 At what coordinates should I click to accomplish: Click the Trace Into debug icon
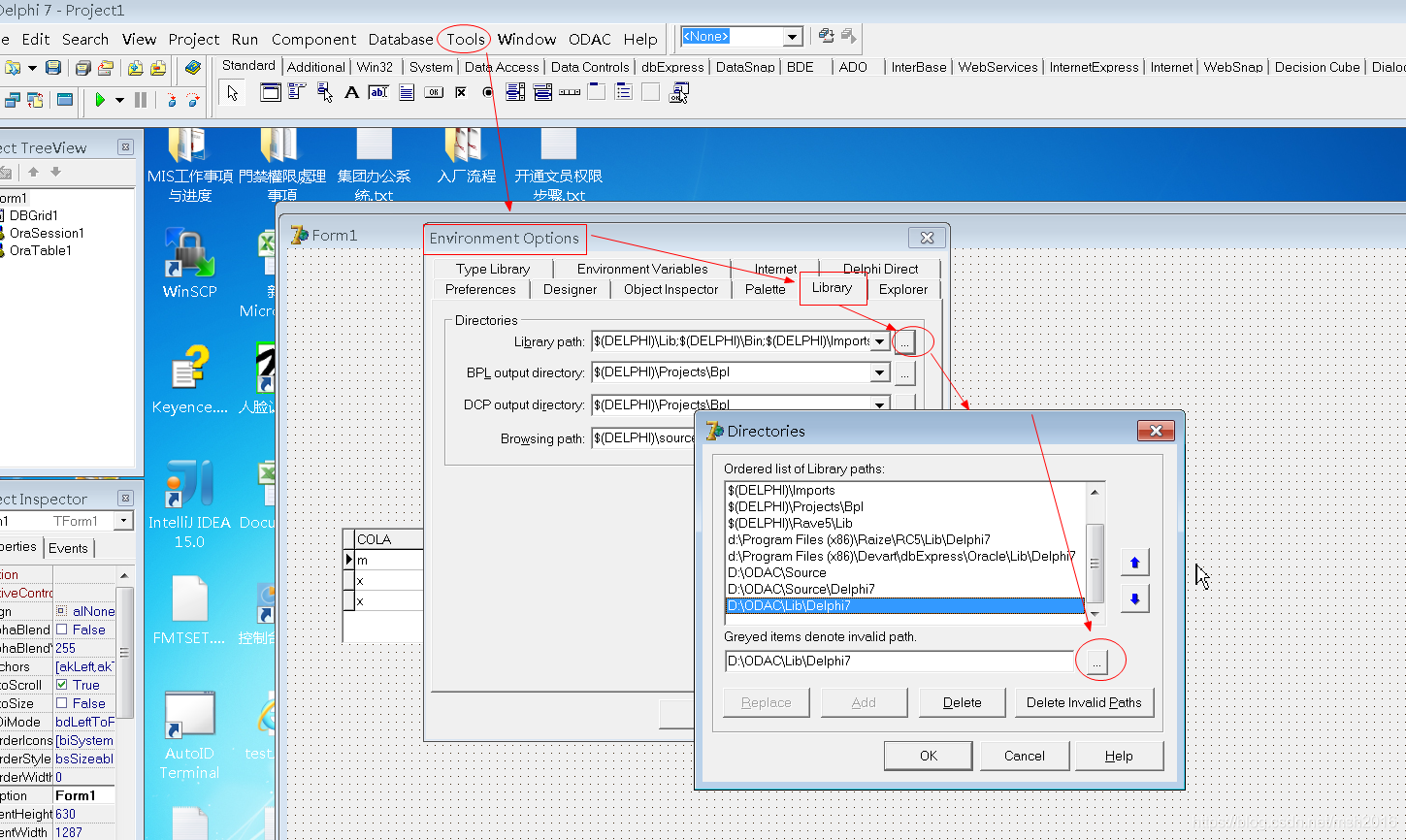tap(172, 100)
